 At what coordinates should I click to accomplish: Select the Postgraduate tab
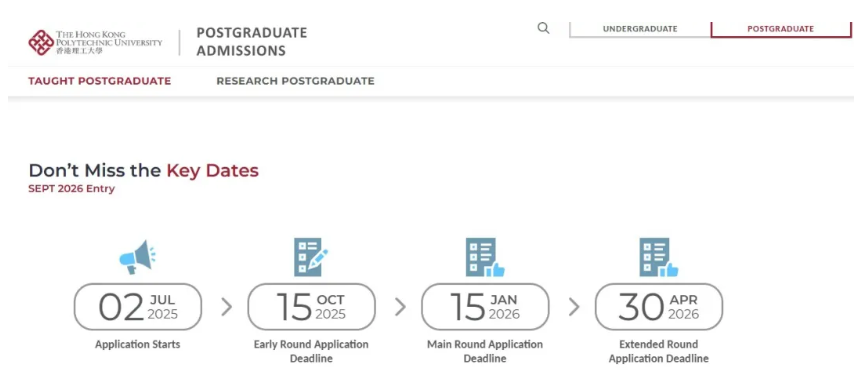click(781, 29)
